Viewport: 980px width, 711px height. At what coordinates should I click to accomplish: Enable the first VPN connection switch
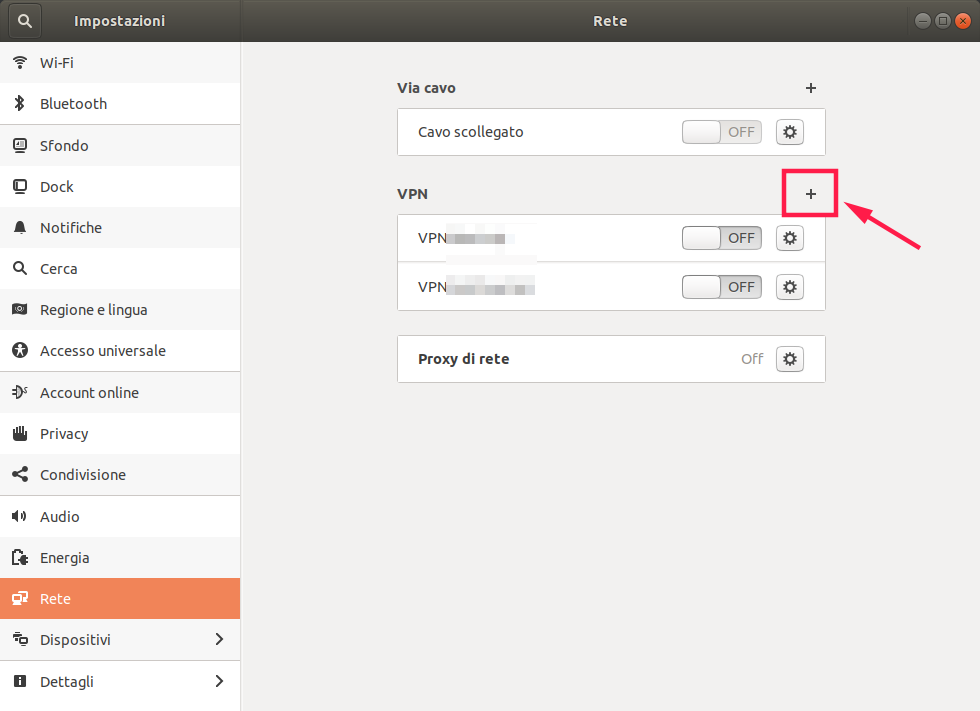tap(721, 237)
